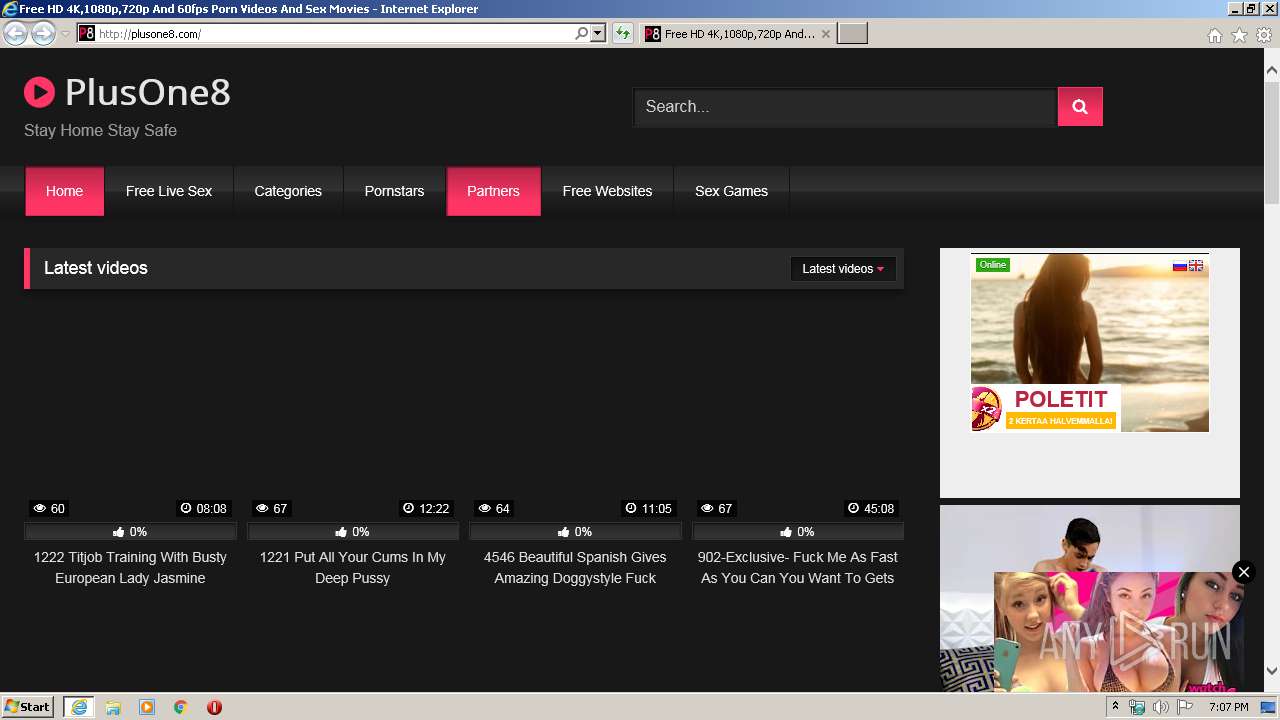This screenshot has width=1280, height=720.
Task: Click the clock icon beside 45:08
Action: coord(853,509)
